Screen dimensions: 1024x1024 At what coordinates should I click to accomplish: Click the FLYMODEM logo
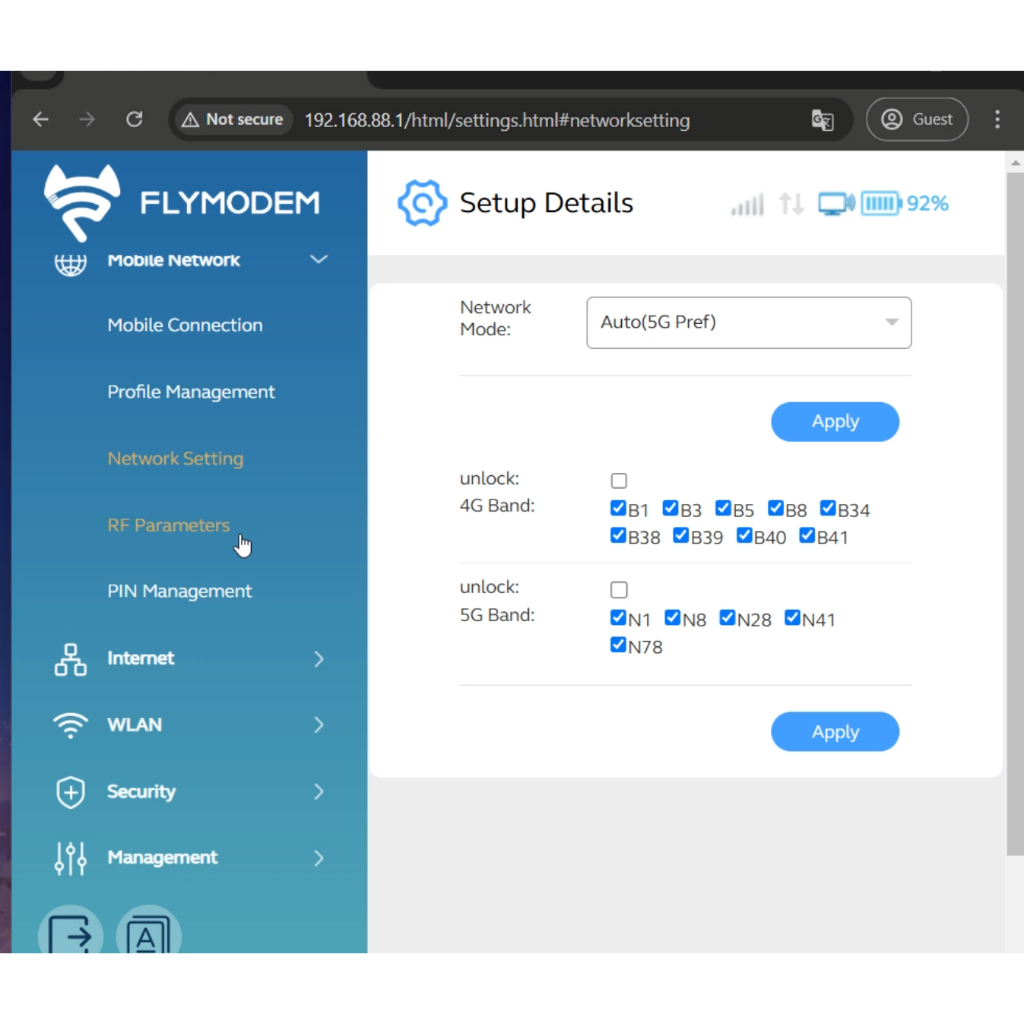pyautogui.click(x=182, y=203)
